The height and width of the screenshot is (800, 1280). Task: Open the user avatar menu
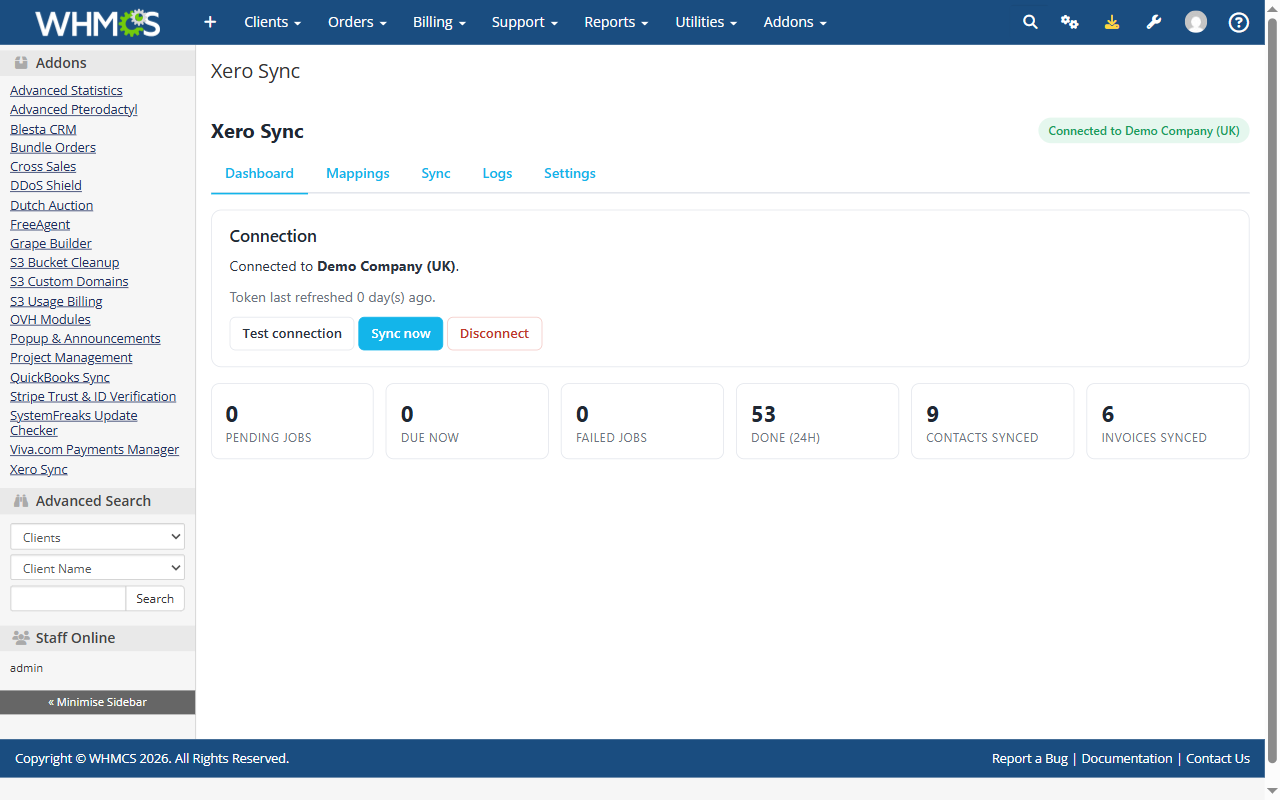1196,22
